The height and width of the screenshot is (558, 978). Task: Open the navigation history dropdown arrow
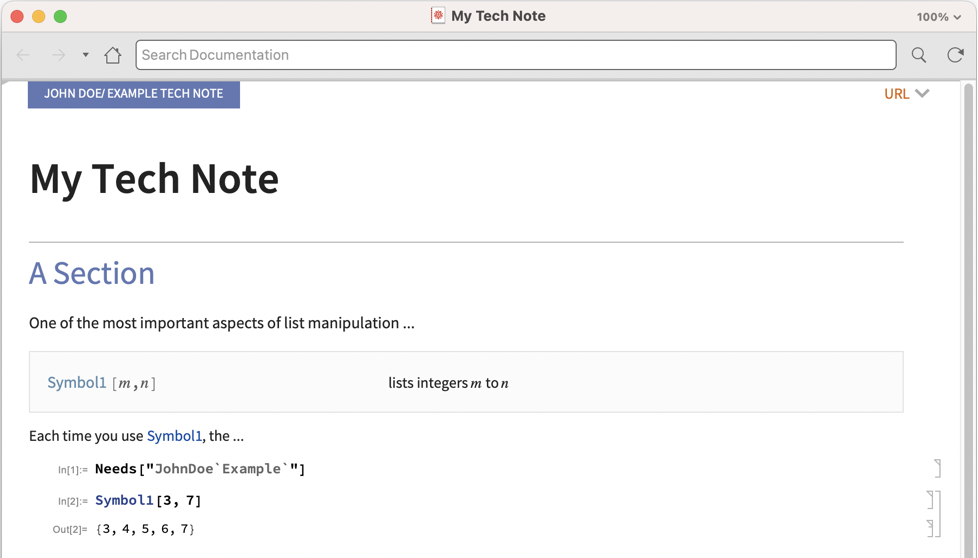click(86, 55)
